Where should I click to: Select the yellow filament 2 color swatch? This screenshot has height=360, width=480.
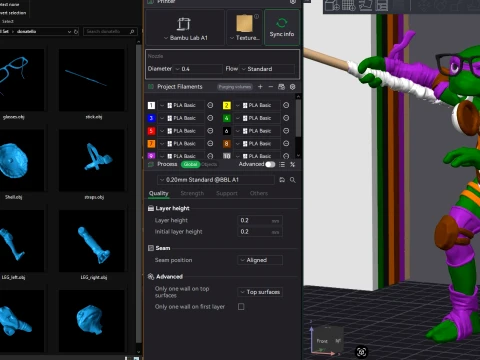click(x=227, y=105)
